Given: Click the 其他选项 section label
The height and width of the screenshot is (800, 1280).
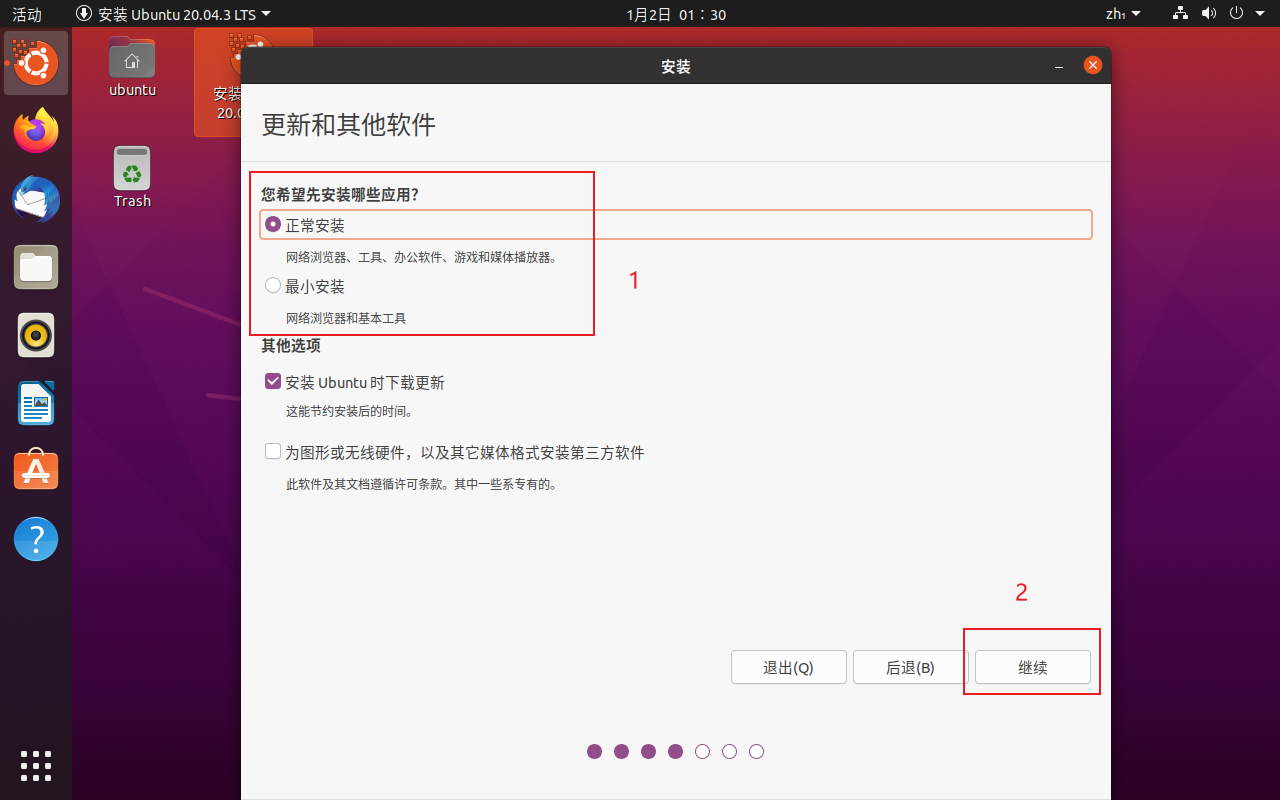Looking at the screenshot, I should click(291, 345).
